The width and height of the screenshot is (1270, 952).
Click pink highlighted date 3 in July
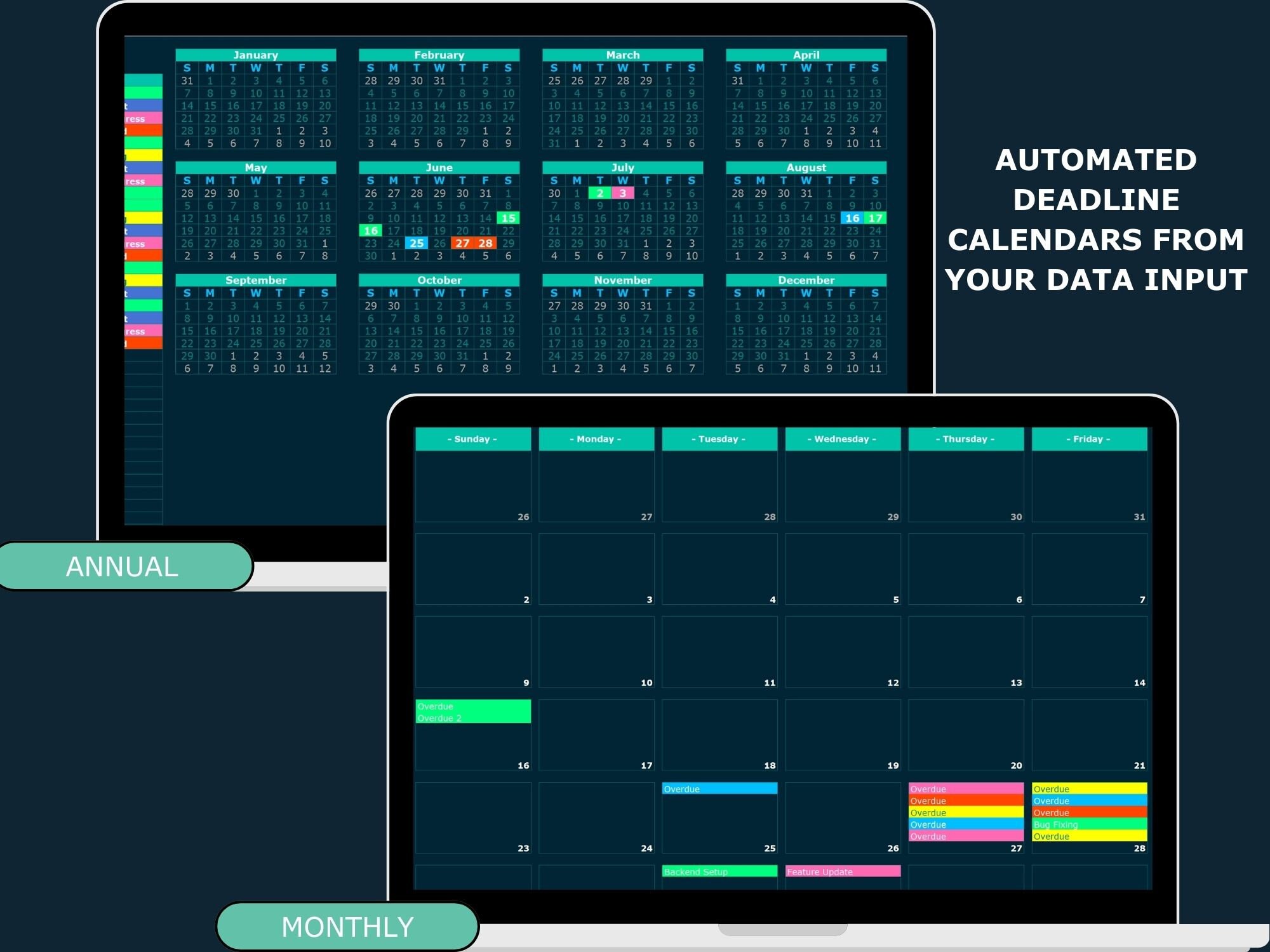click(622, 193)
